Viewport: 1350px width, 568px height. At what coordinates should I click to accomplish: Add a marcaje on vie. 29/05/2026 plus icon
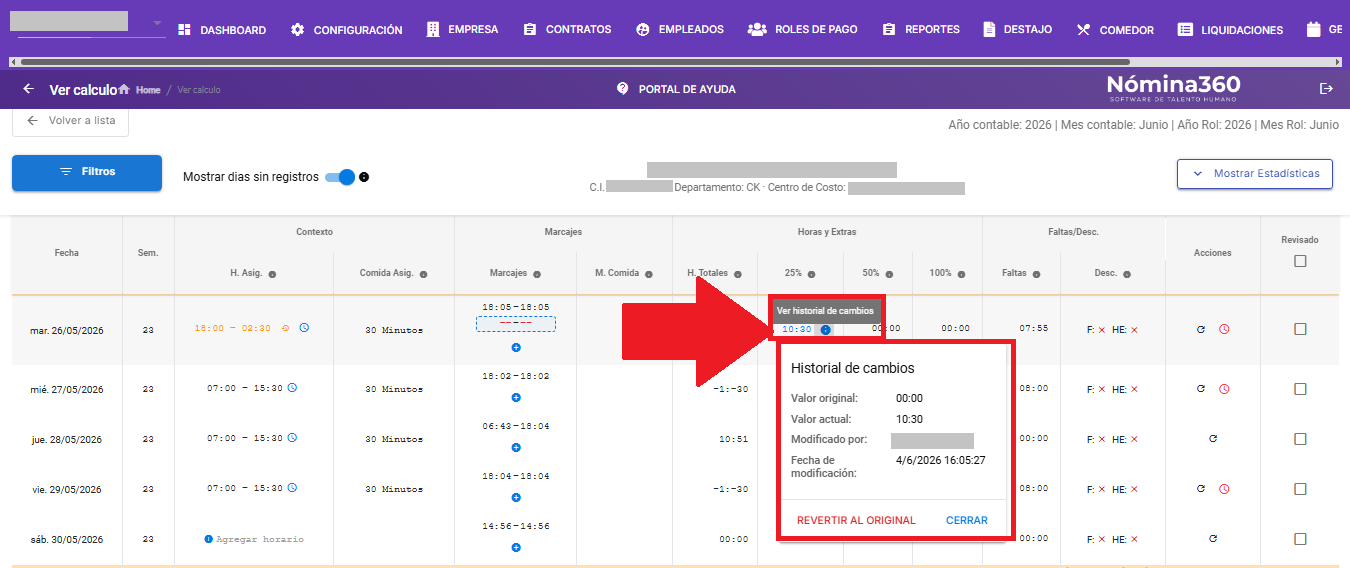[516, 497]
